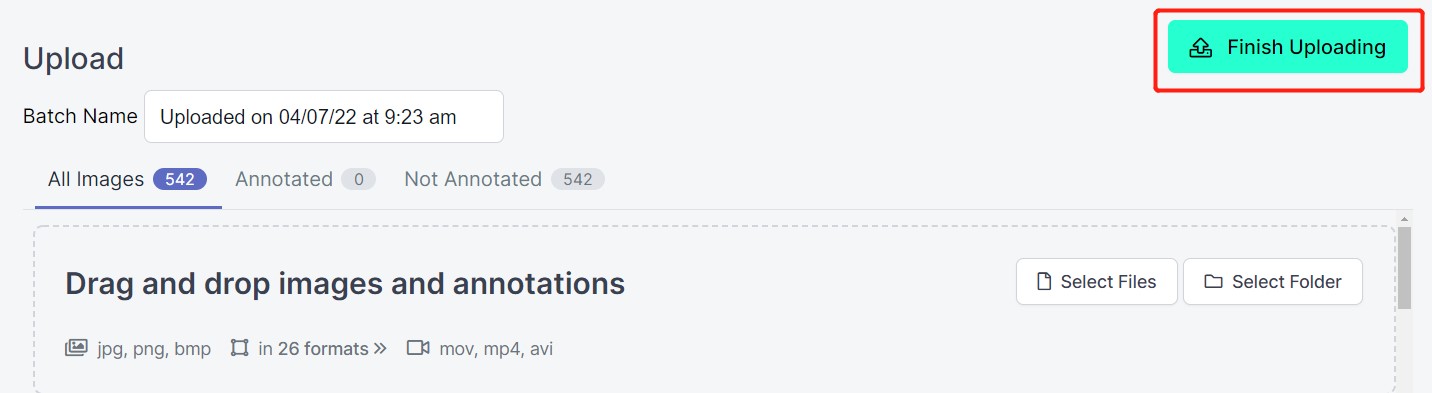Click the annotation bounding box icon

239,348
